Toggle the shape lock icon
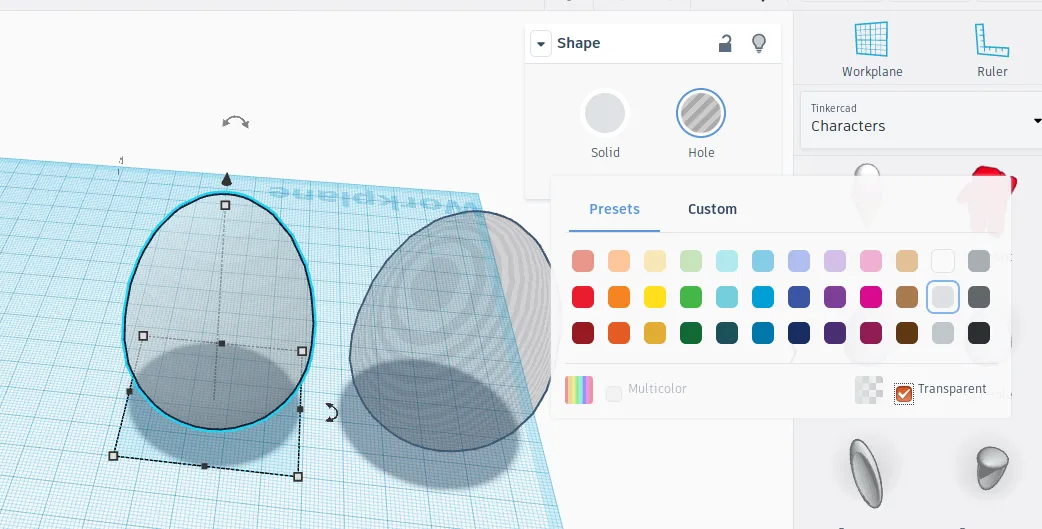The width and height of the screenshot is (1042, 529). pyautogui.click(x=725, y=44)
